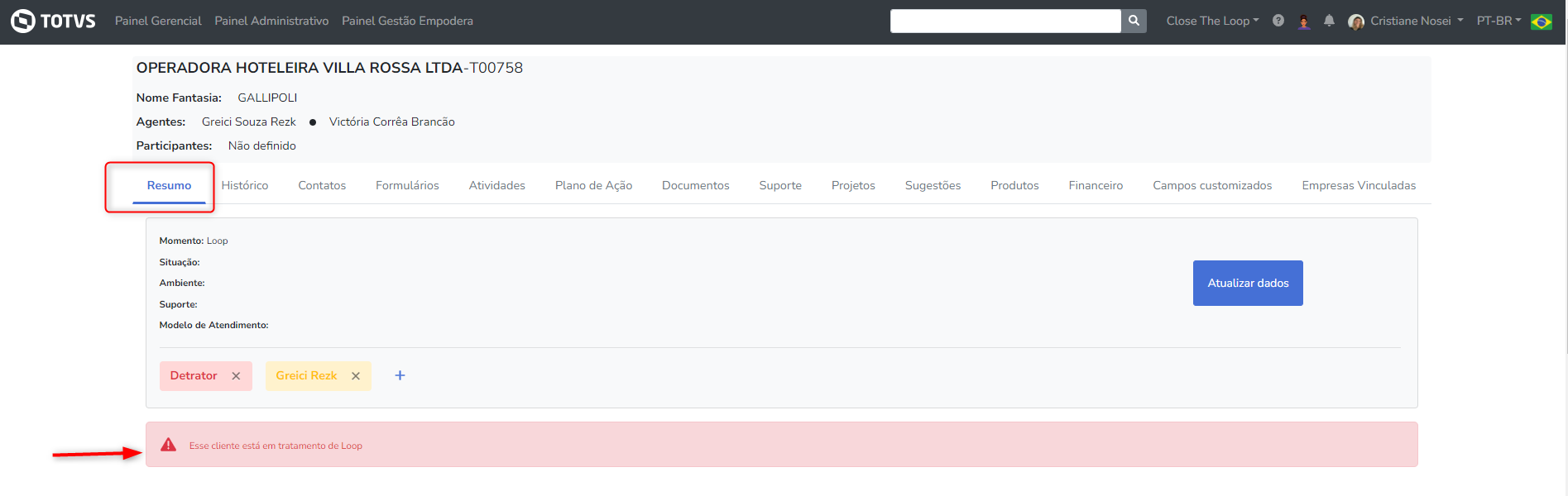The image size is (1568, 496).
Task: Add a new tag with plus icon
Action: (x=400, y=375)
